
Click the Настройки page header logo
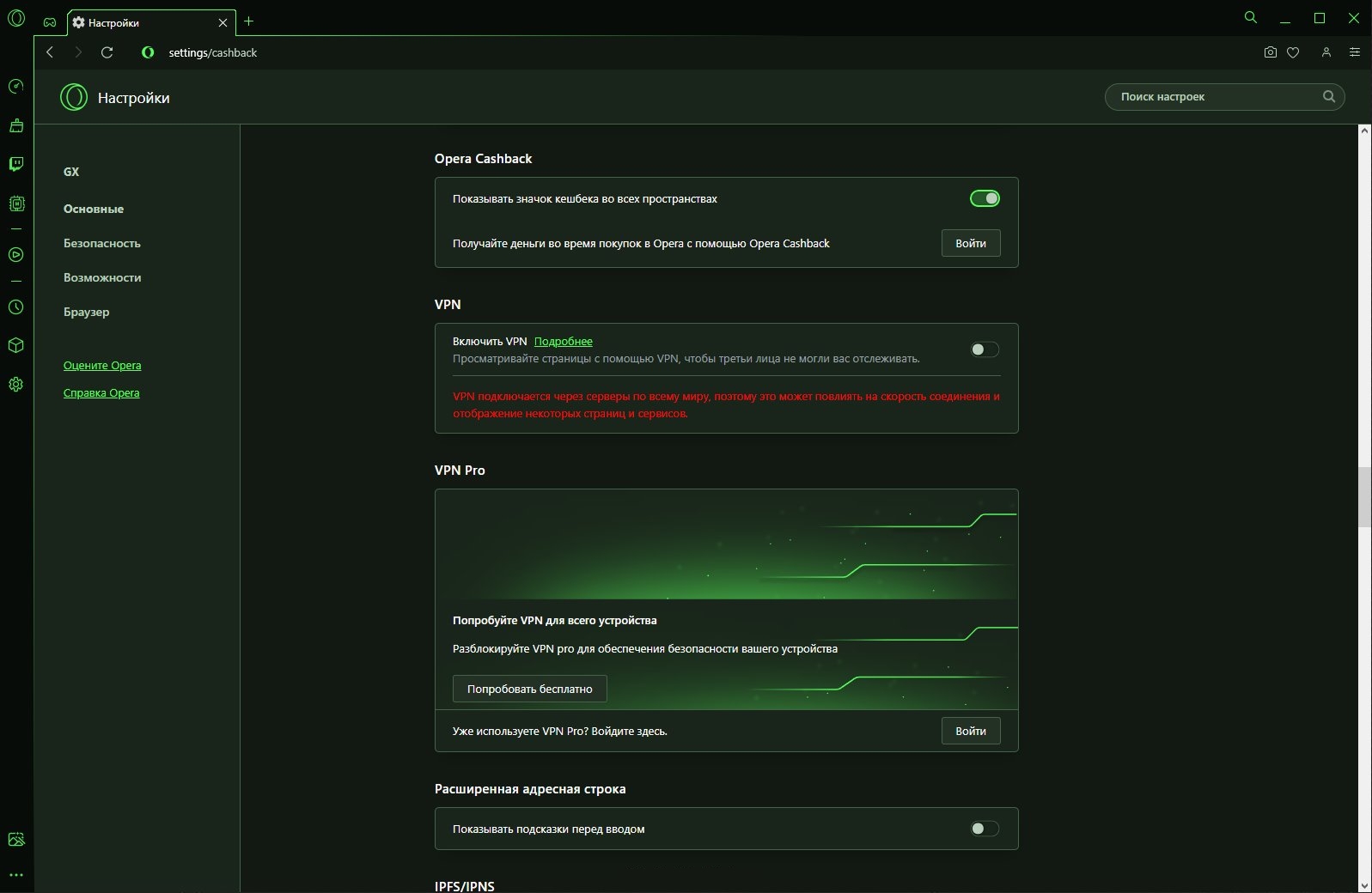click(x=74, y=97)
